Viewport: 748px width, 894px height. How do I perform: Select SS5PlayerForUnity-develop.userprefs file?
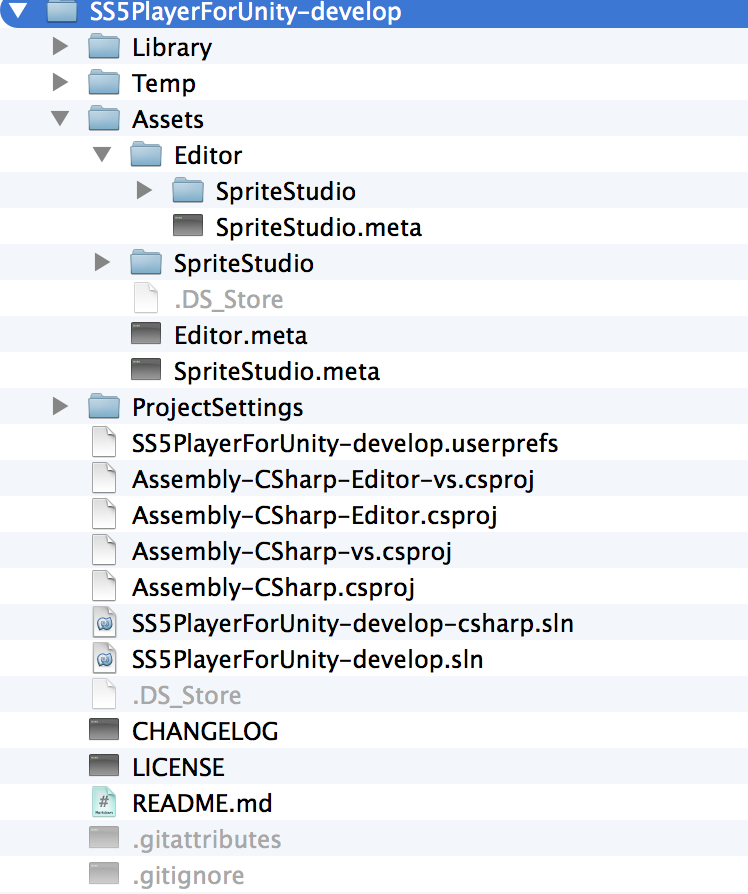pos(345,443)
